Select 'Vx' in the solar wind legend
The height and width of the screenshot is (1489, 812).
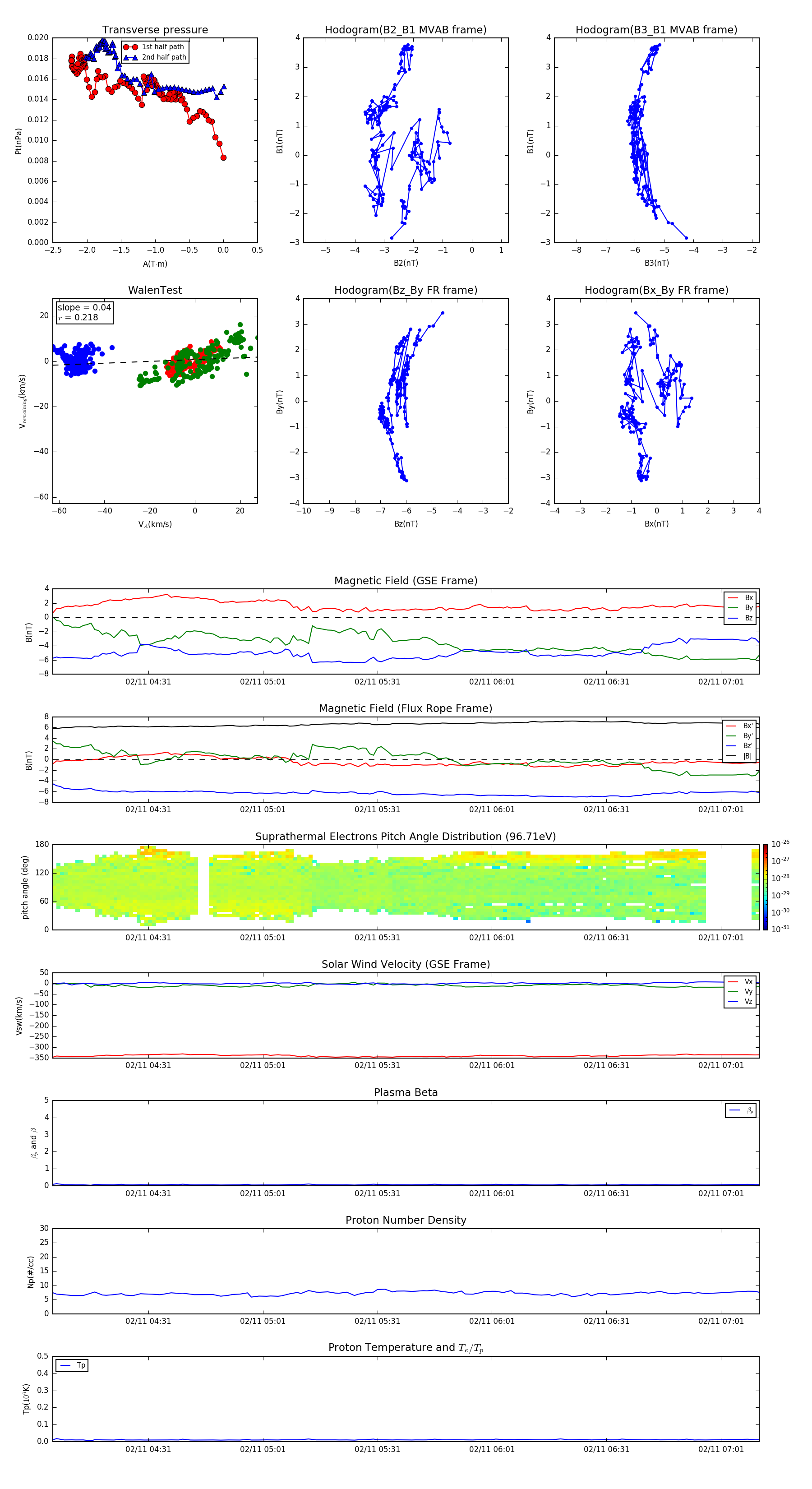[741, 981]
